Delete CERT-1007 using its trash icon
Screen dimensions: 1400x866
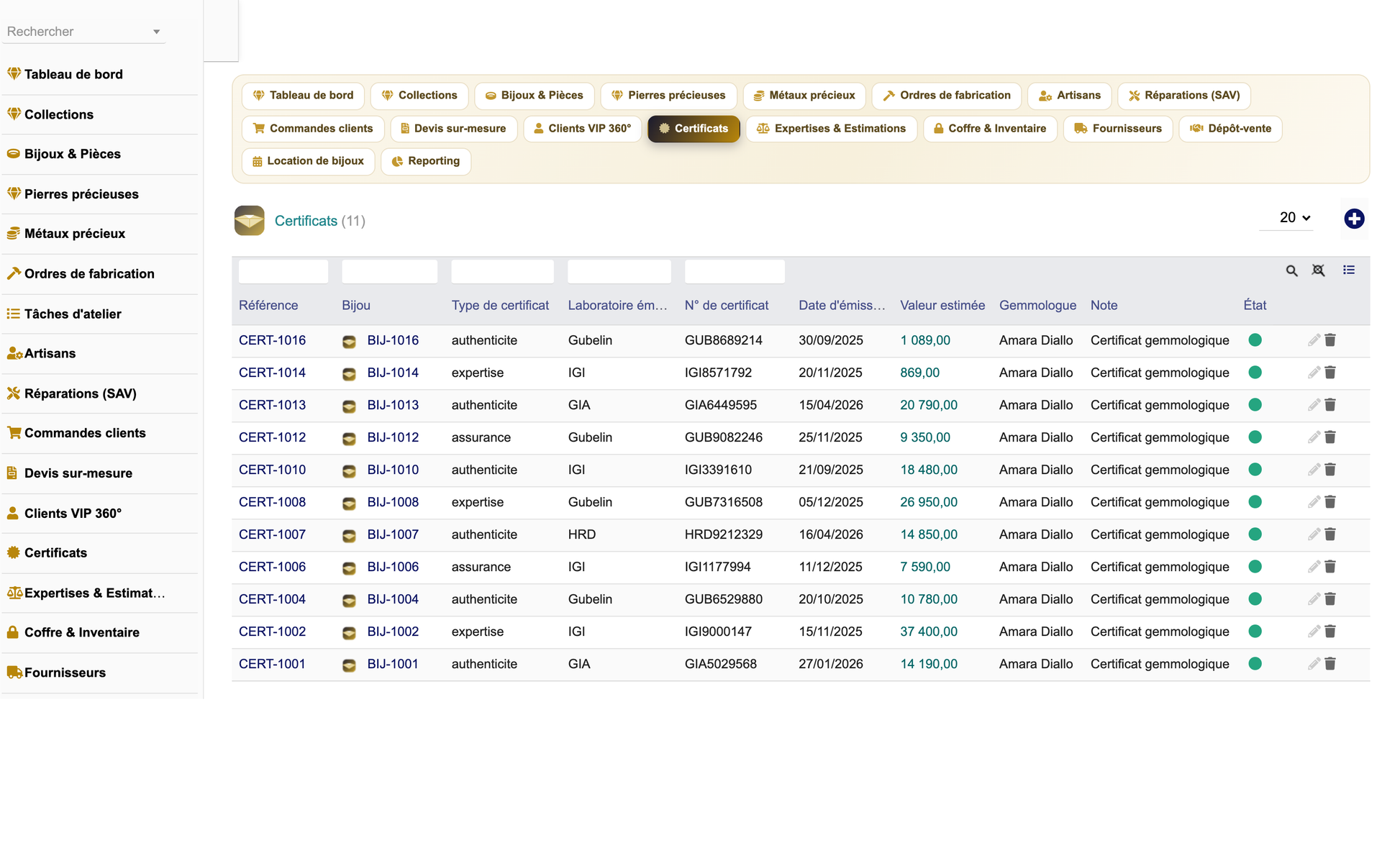click(x=1330, y=534)
